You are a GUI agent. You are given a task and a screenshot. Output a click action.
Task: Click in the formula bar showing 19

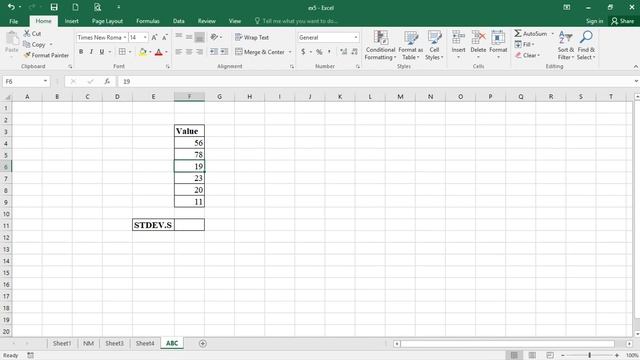(376, 81)
